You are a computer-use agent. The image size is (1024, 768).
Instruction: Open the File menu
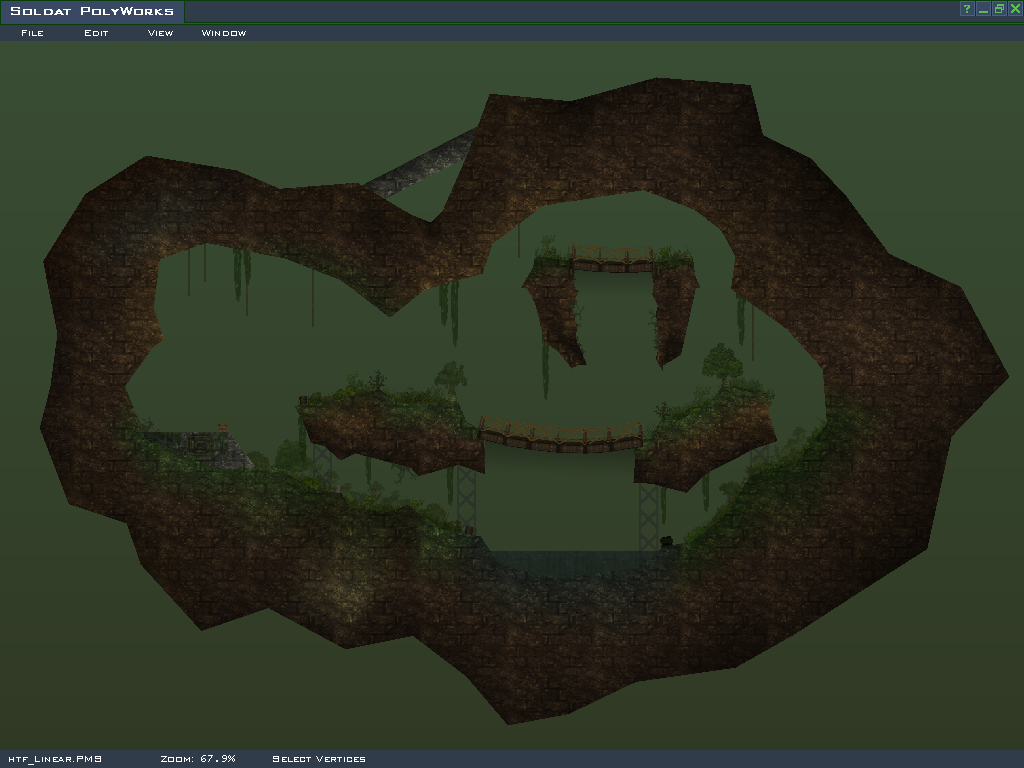click(x=32, y=33)
